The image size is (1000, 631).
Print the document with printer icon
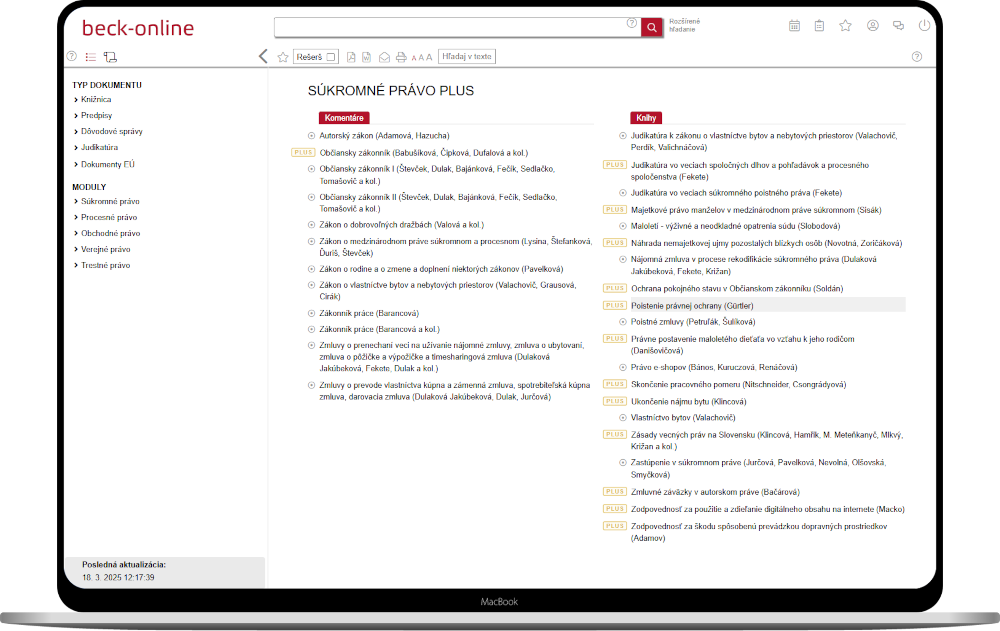(x=401, y=57)
